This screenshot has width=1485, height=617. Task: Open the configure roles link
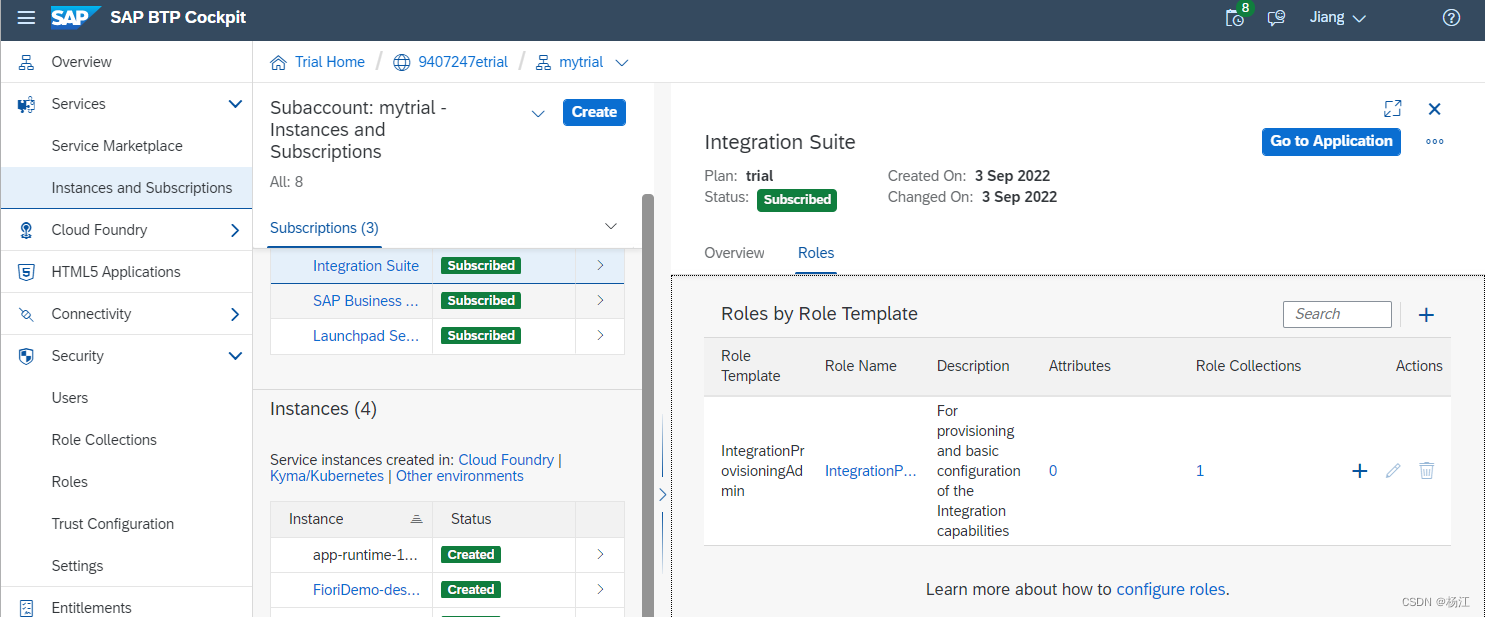tap(1170, 589)
